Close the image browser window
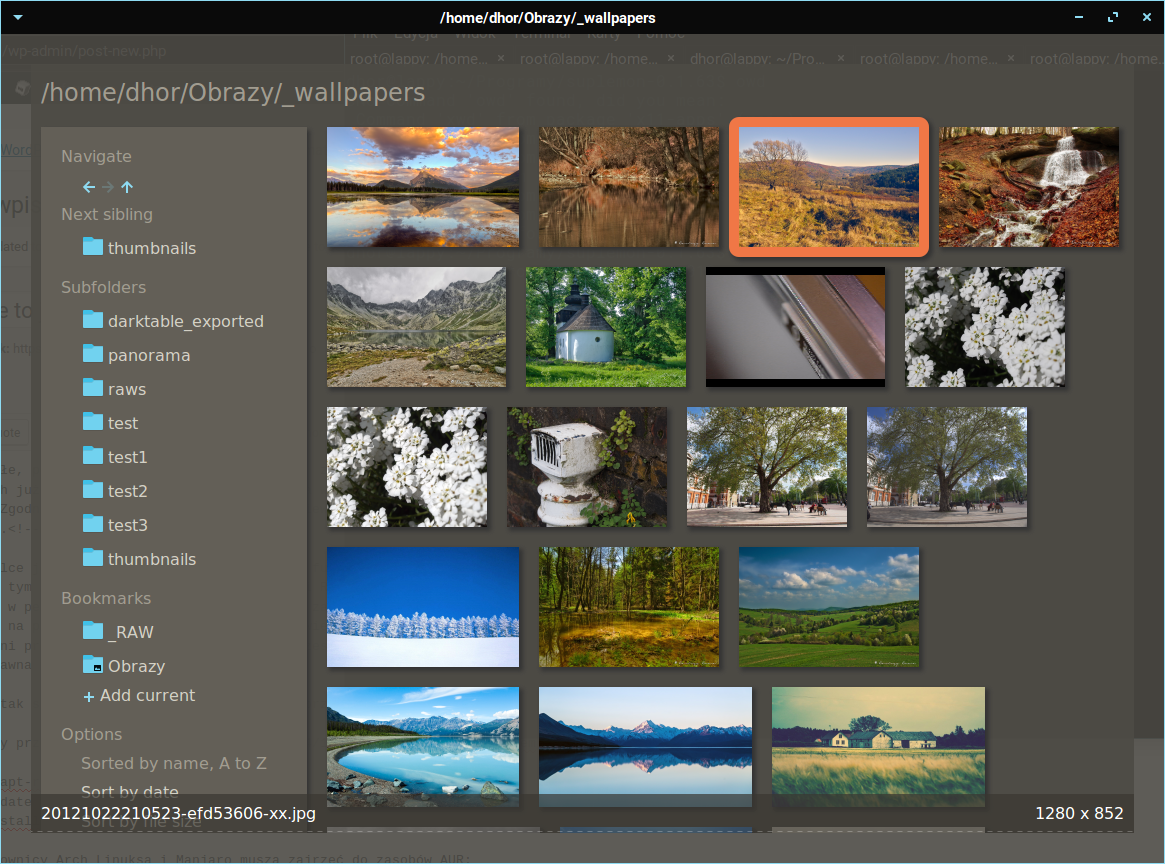1165x864 pixels. point(1146,17)
